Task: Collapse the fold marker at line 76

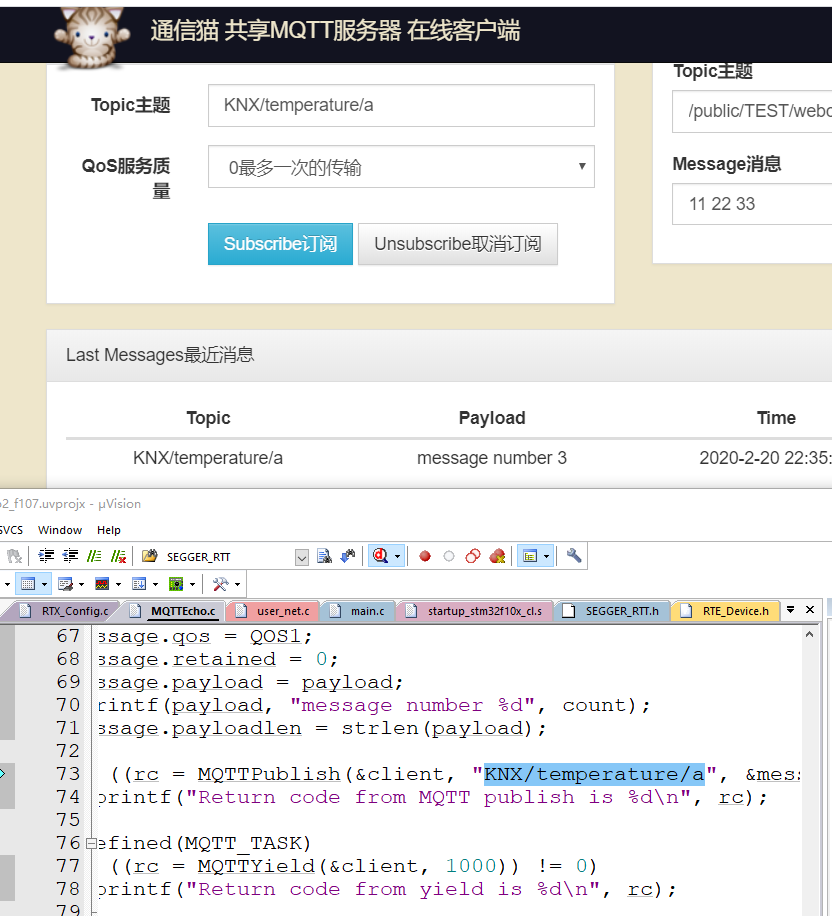Action: click(x=91, y=843)
